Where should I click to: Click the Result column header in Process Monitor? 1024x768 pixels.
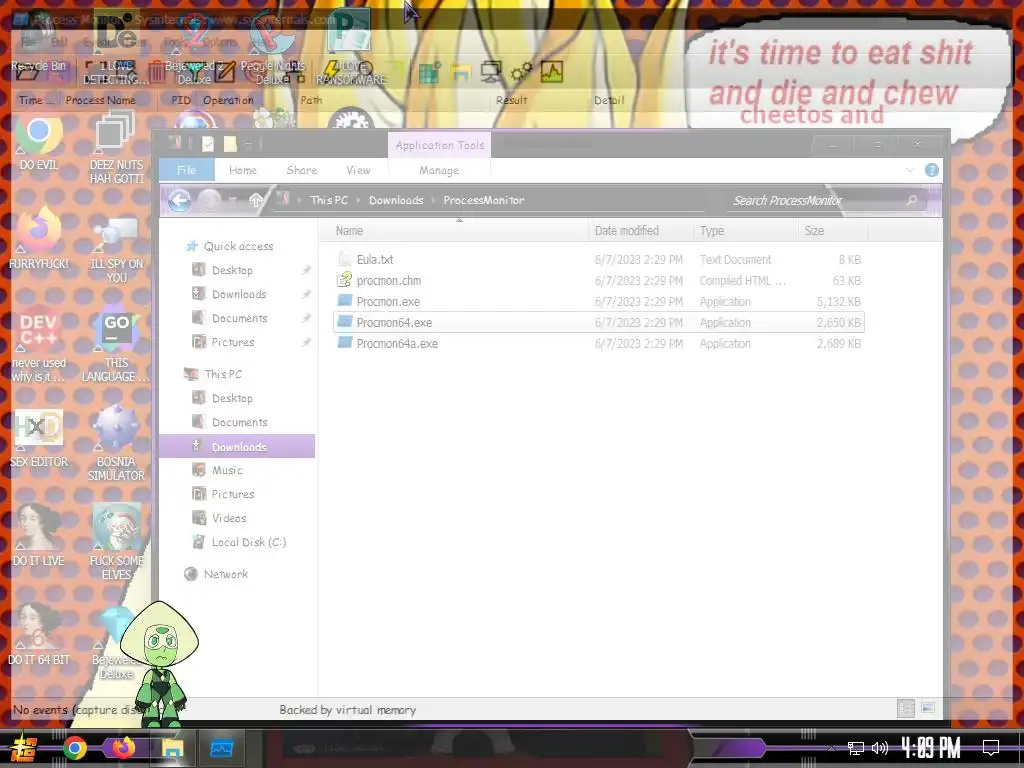click(511, 100)
